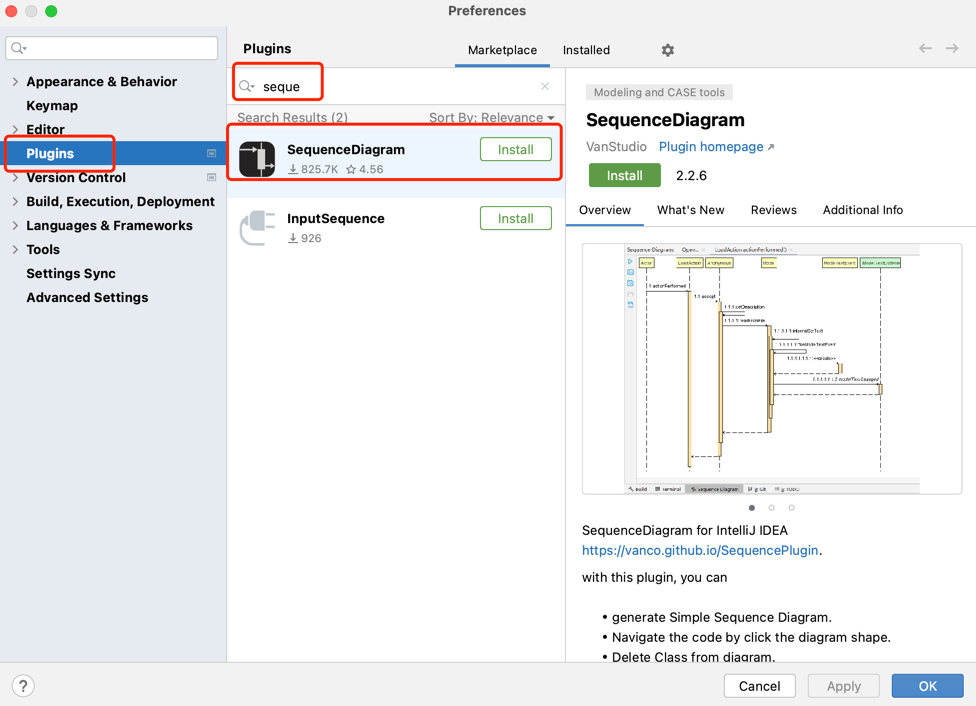Open the help question mark button

click(23, 686)
